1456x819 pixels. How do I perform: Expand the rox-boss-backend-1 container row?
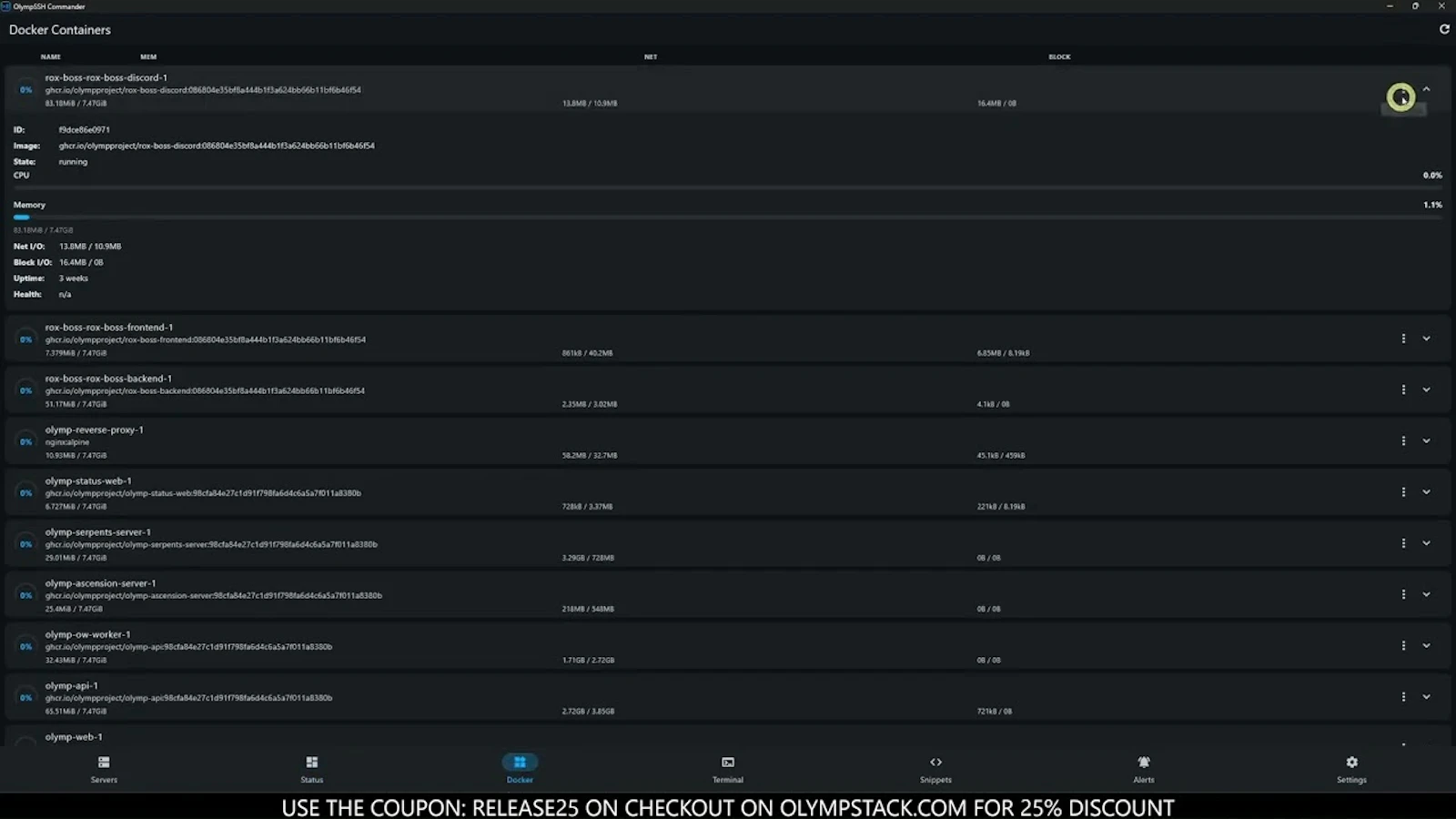point(1426,389)
